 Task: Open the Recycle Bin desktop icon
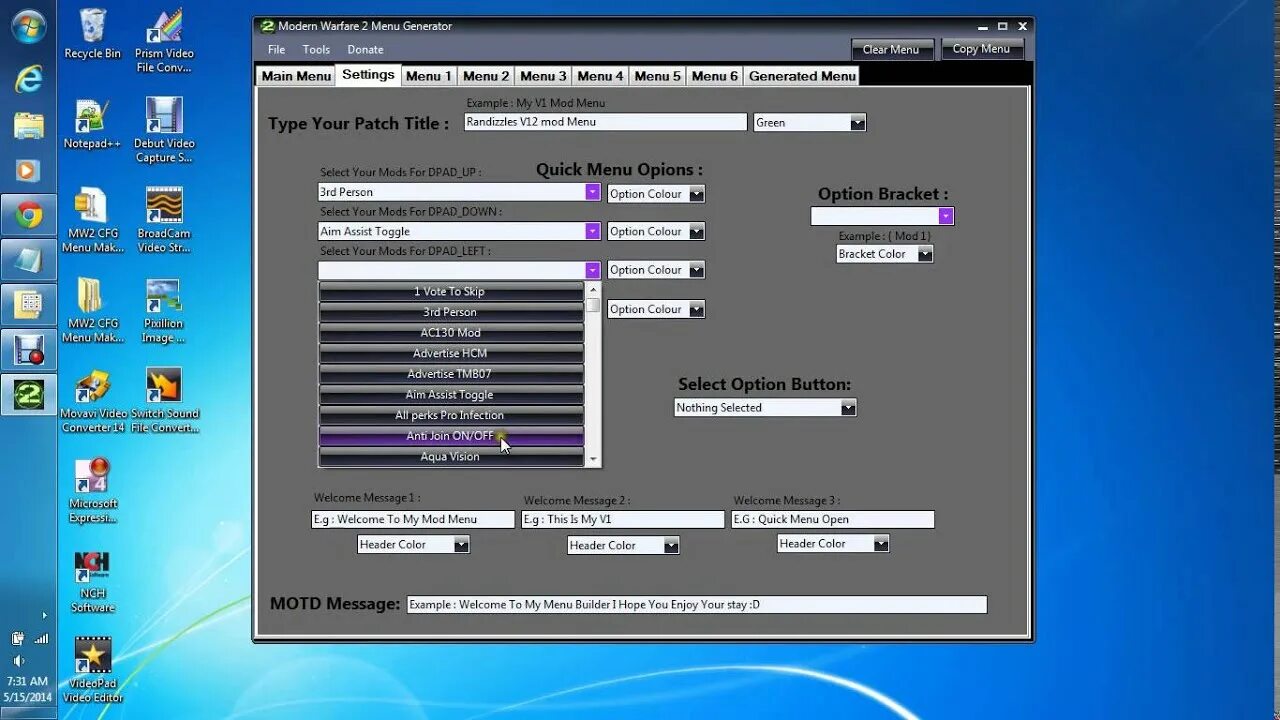point(92,34)
